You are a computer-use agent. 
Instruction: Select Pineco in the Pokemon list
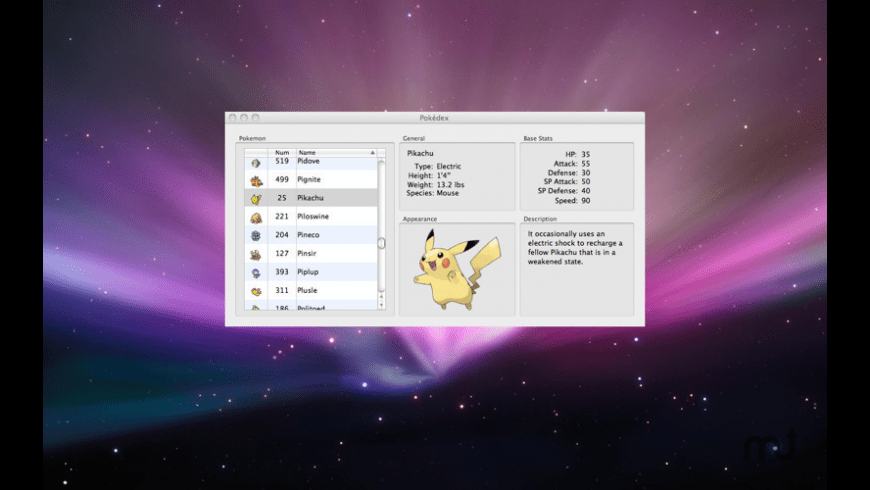[x=308, y=235]
